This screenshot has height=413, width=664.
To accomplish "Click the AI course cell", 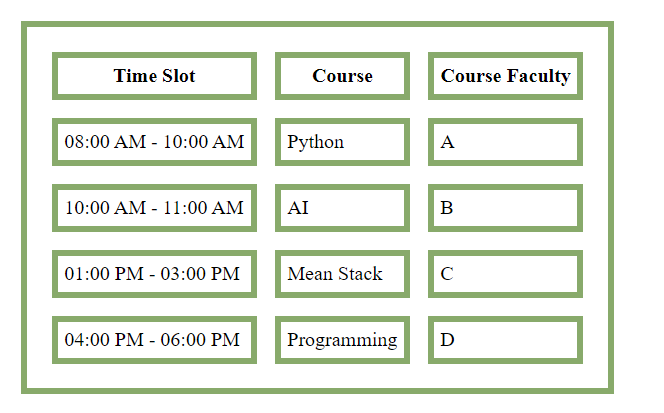I will coord(342,208).
